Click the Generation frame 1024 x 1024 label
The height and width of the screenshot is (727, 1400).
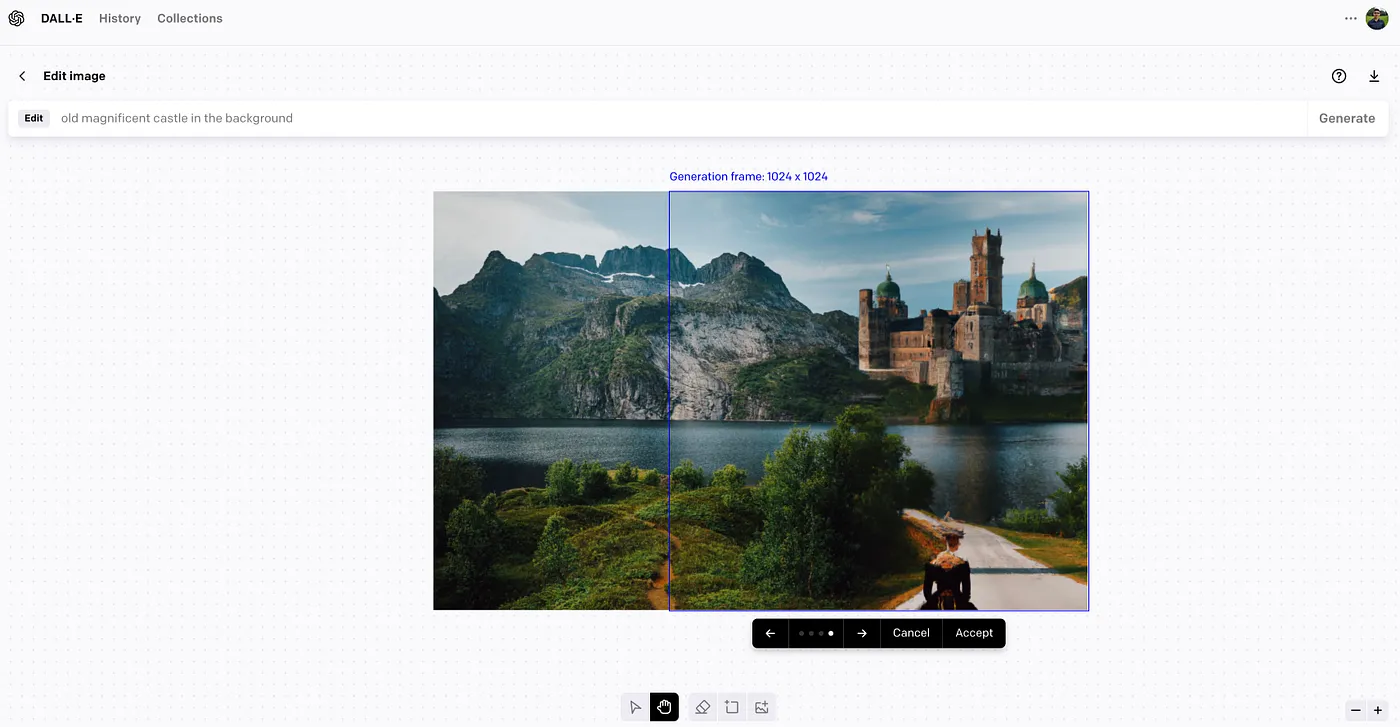click(749, 177)
